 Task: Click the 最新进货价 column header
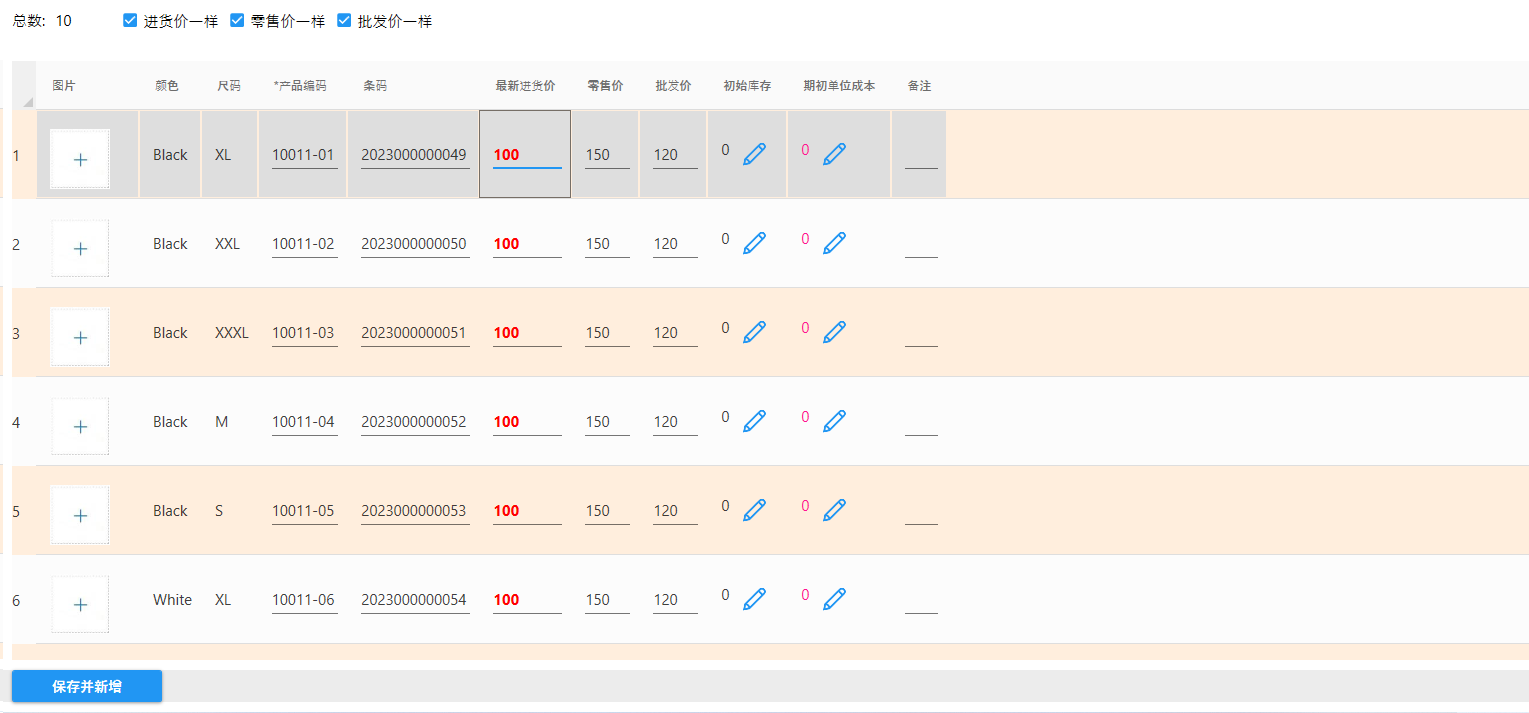pos(525,86)
